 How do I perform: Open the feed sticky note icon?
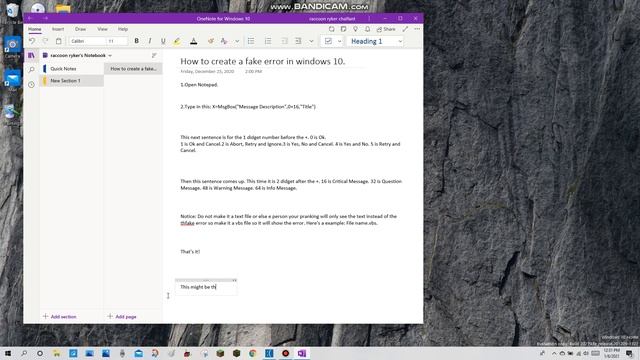pos(343,29)
